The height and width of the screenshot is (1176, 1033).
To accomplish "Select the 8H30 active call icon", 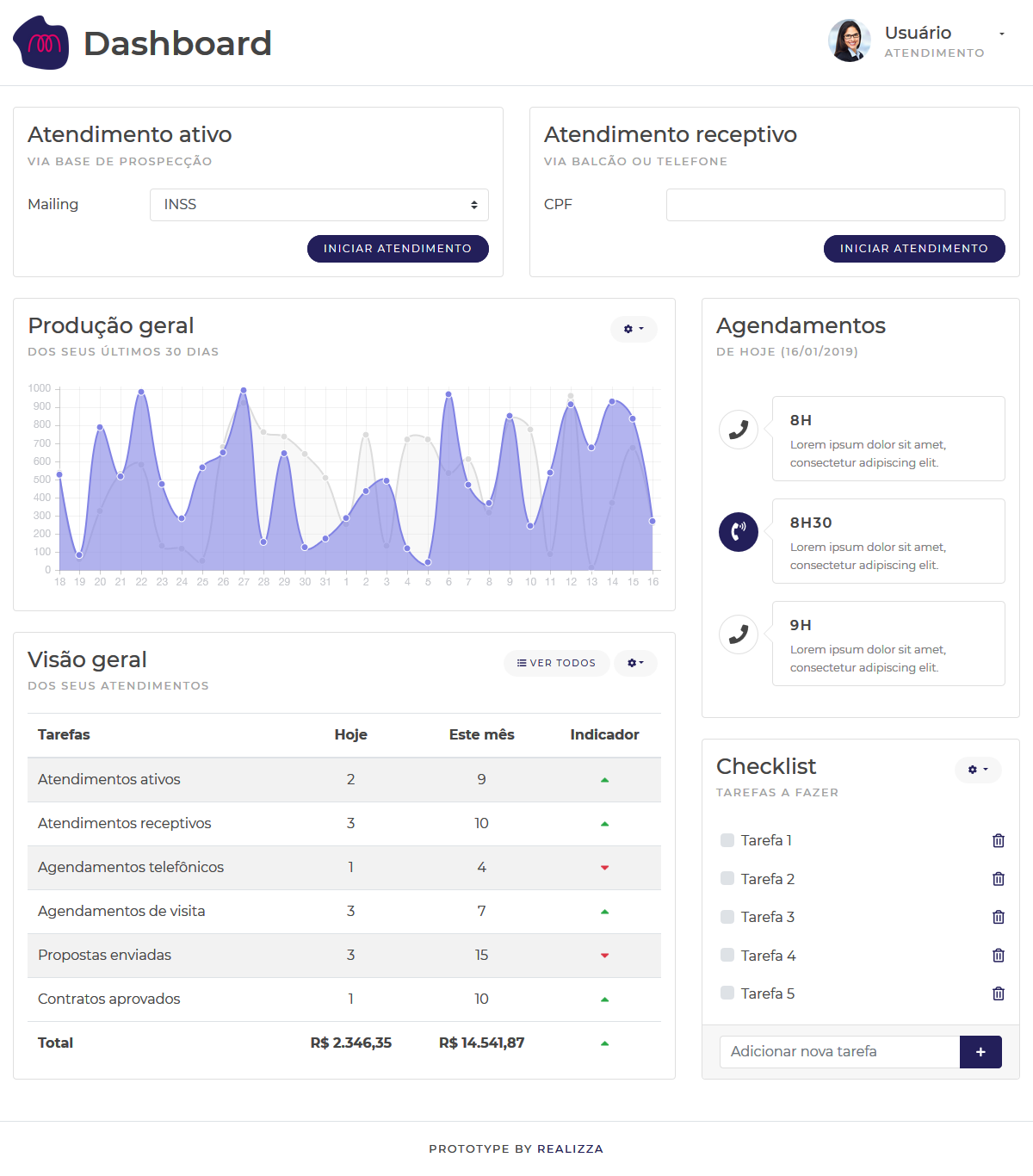I will coord(738,532).
